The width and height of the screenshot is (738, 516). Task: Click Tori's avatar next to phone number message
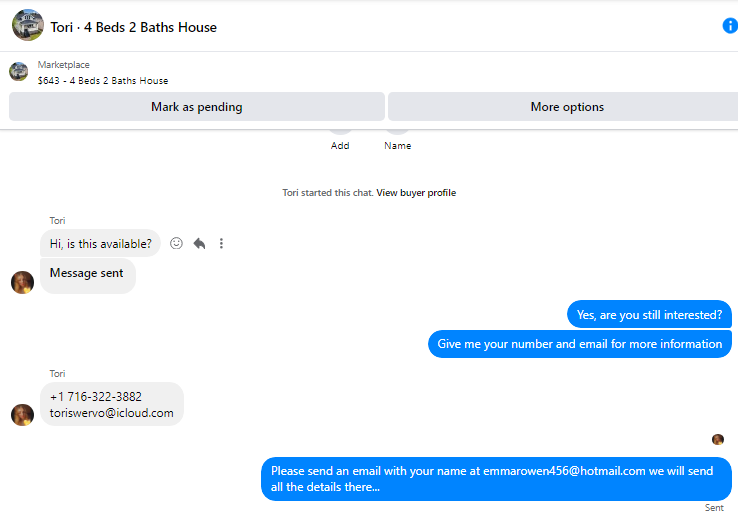tap(22, 415)
